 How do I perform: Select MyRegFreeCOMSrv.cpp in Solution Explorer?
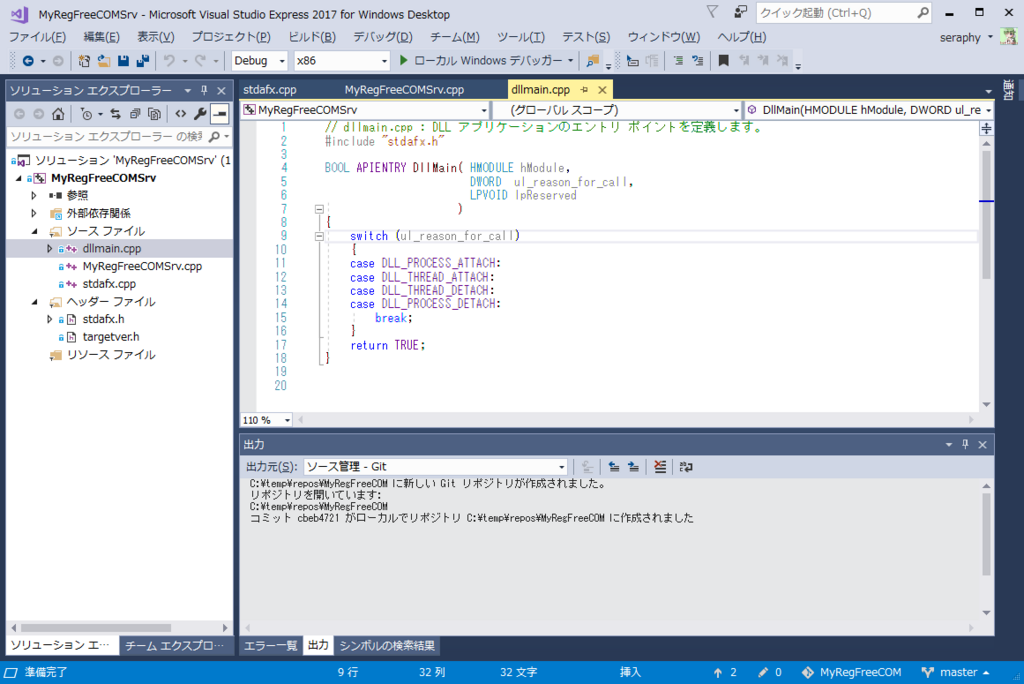pos(142,267)
